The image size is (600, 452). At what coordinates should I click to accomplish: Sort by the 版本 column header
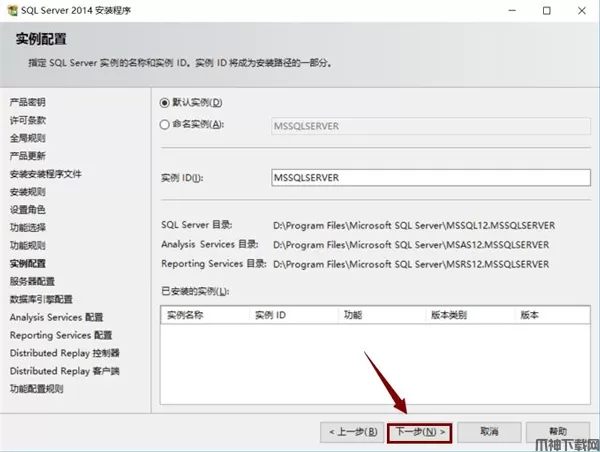552,315
